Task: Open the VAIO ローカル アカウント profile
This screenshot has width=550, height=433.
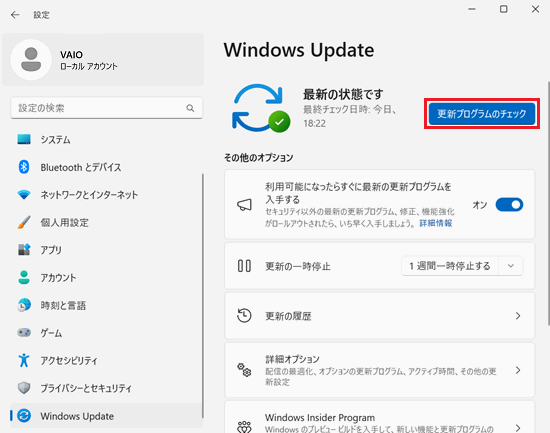Action: click(x=103, y=60)
